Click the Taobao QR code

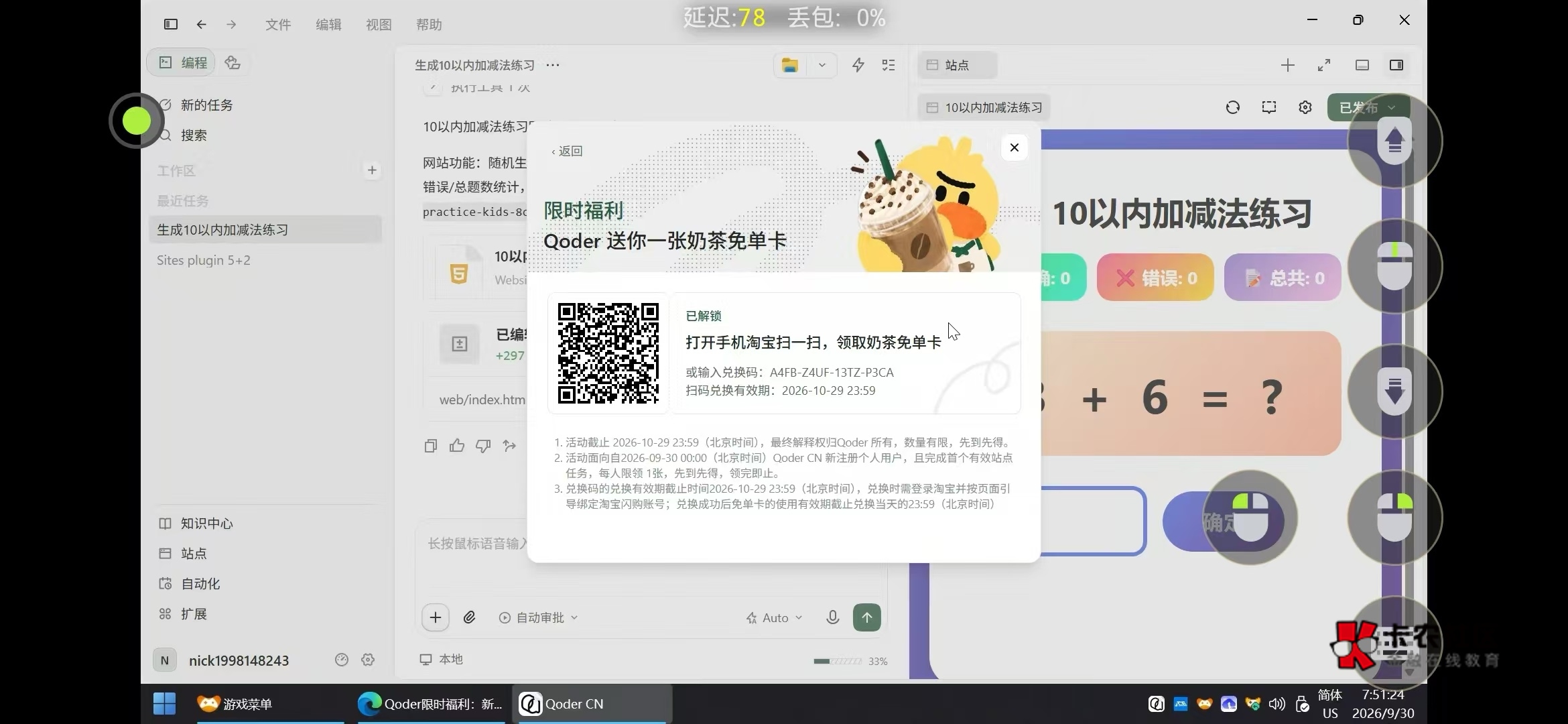[608, 353]
